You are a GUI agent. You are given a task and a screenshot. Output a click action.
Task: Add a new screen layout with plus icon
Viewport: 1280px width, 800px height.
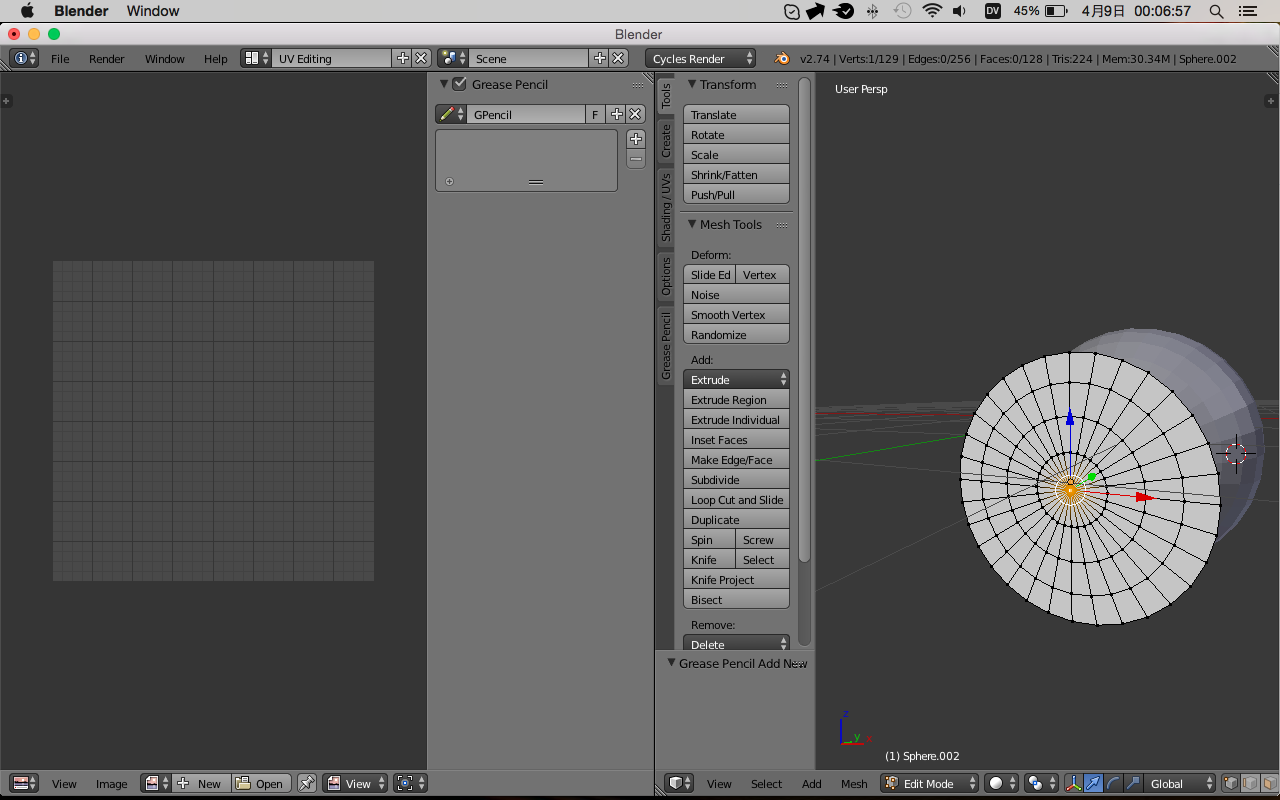[403, 58]
